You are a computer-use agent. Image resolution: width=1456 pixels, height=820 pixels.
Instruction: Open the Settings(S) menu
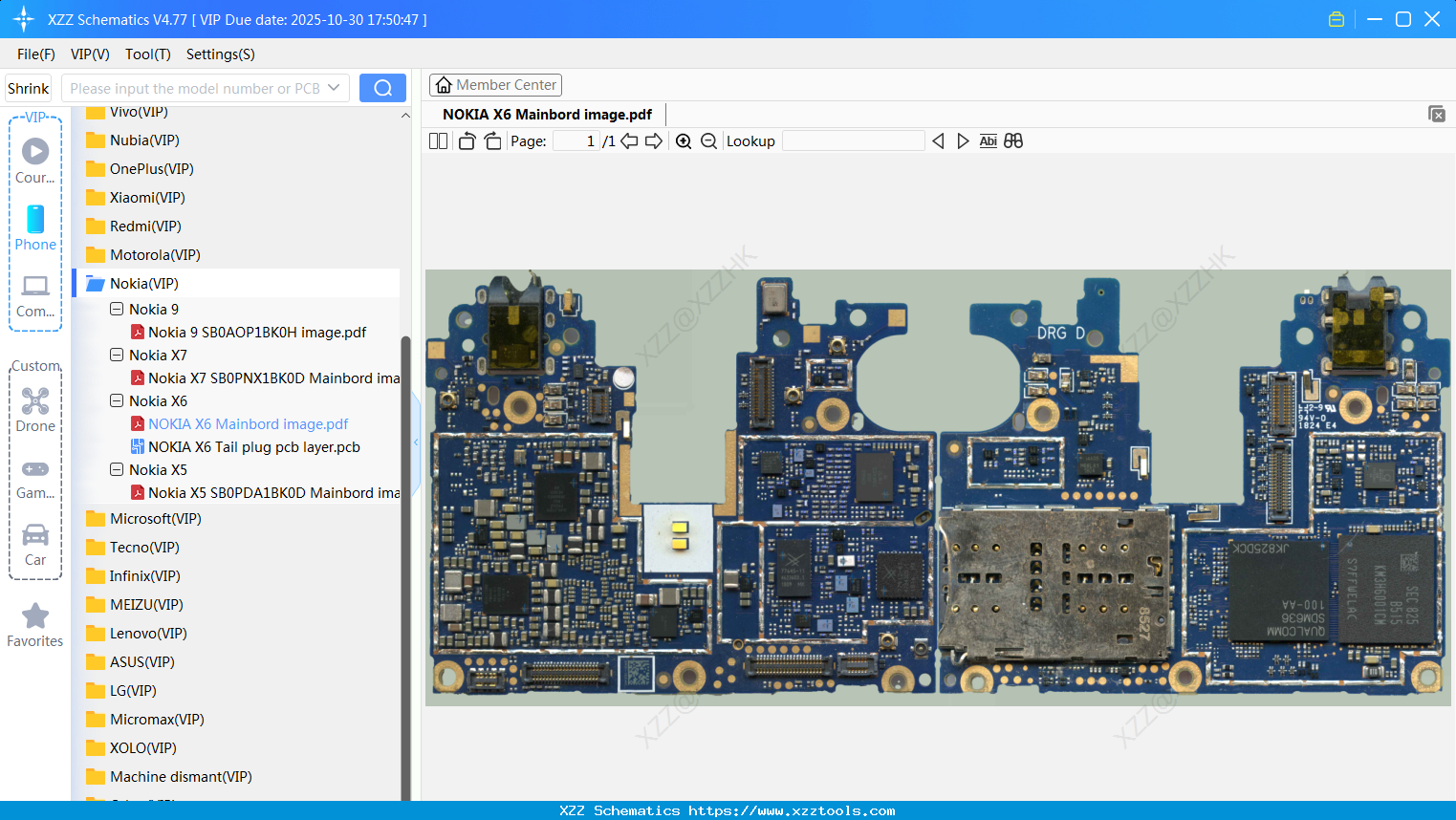coord(221,54)
